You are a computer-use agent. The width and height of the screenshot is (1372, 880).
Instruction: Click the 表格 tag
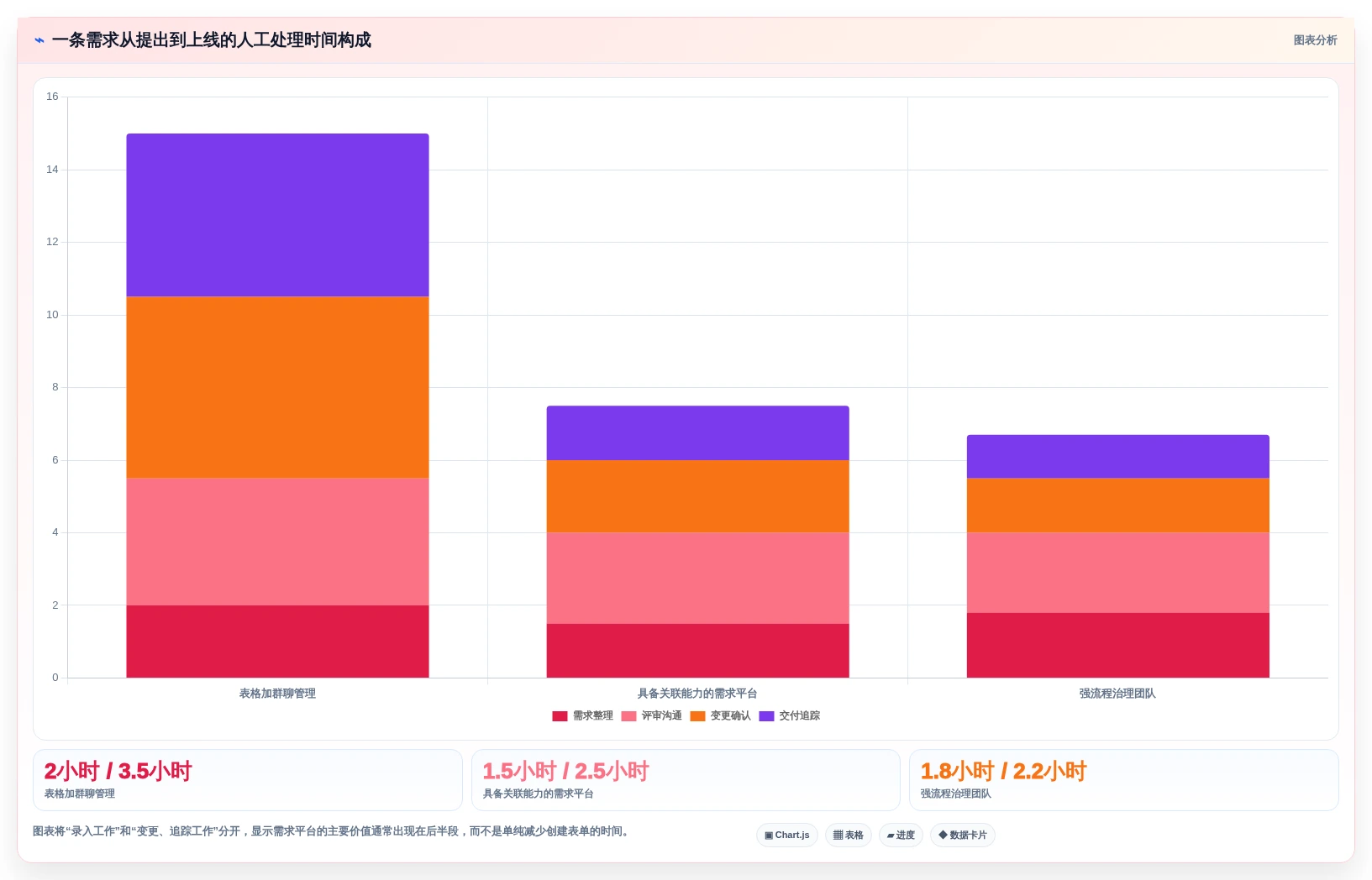click(849, 835)
